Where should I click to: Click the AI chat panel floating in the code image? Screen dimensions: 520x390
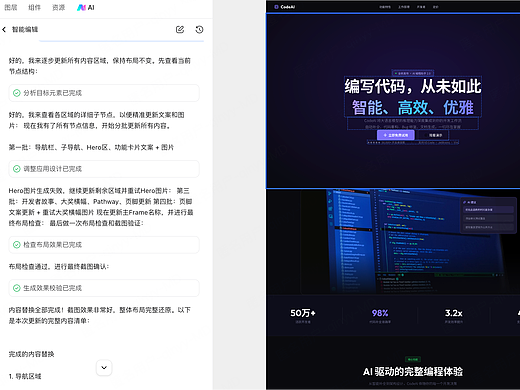[488, 215]
